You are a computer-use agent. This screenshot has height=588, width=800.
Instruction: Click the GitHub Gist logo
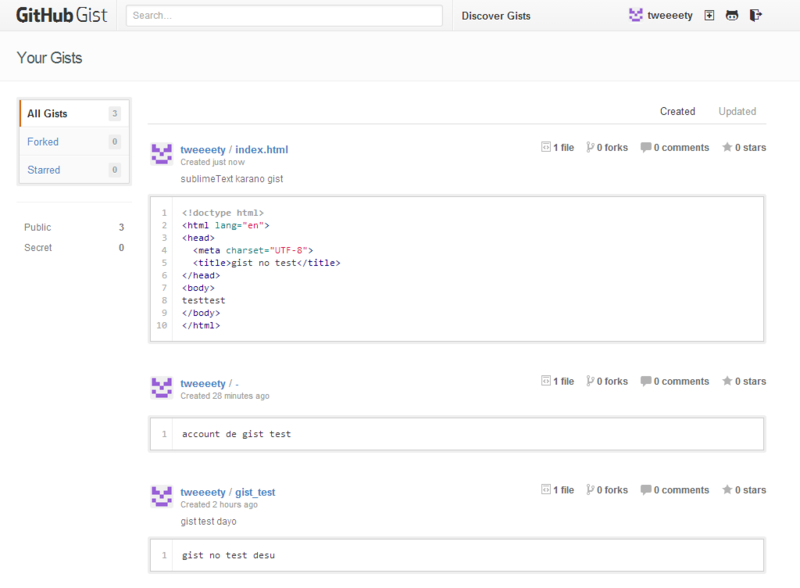(x=62, y=15)
